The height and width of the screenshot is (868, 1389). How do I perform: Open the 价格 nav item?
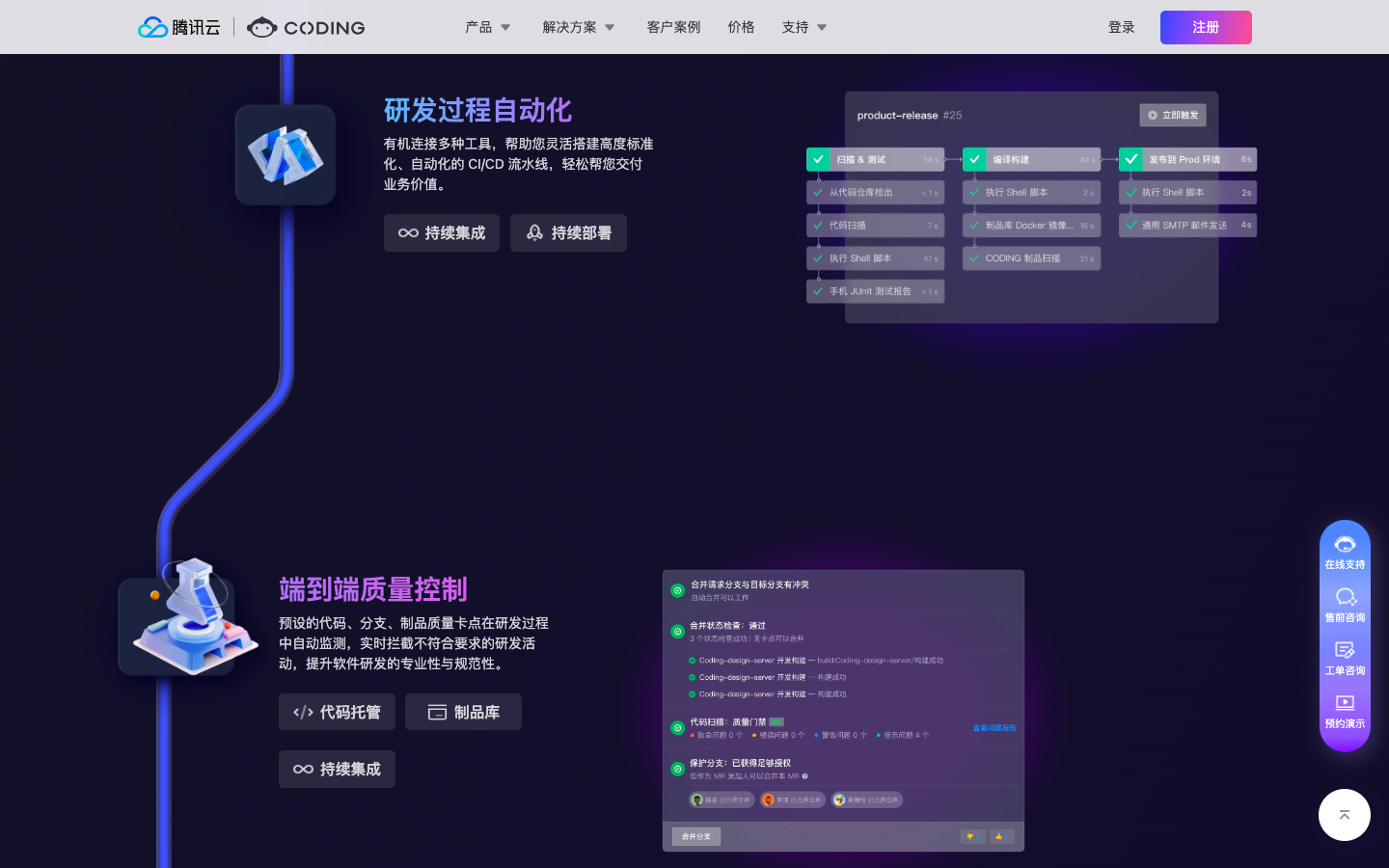coord(741,27)
